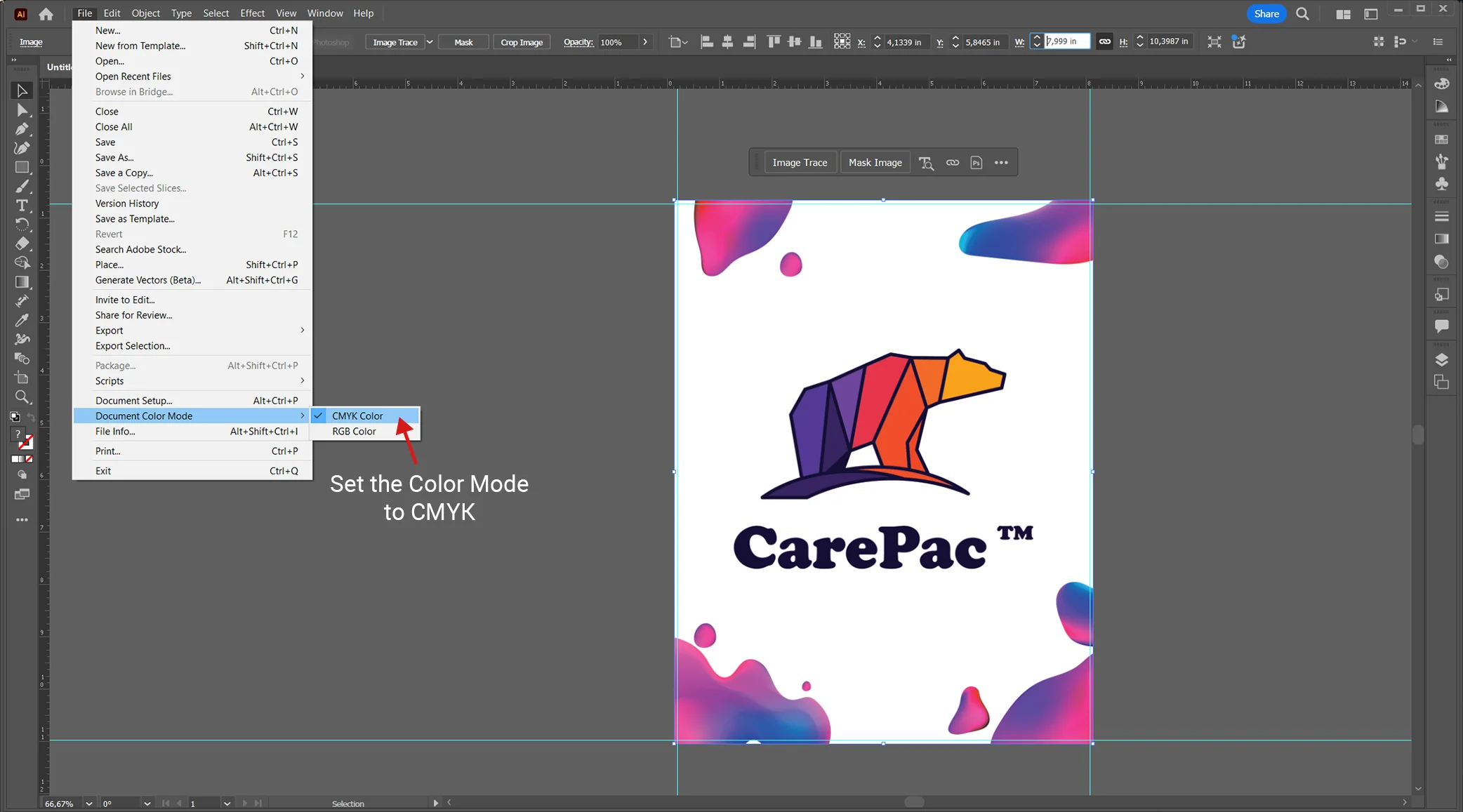The width and height of the screenshot is (1463, 812).
Task: Open the Color panel
Action: [1443, 85]
